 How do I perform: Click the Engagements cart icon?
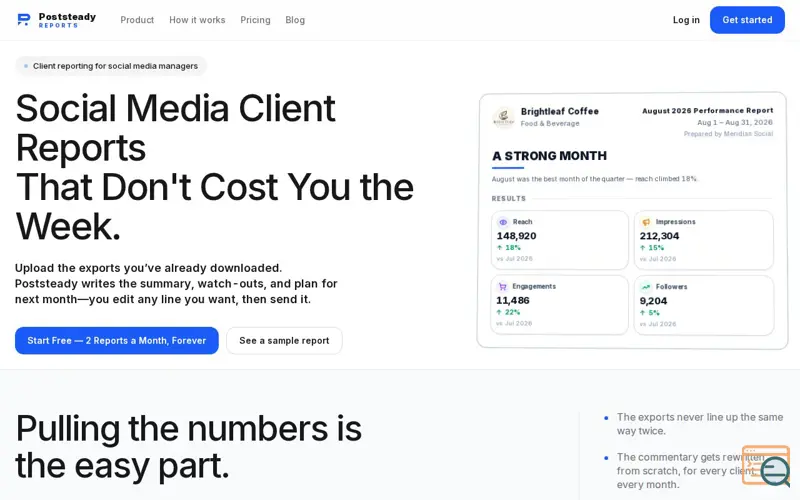click(x=503, y=287)
